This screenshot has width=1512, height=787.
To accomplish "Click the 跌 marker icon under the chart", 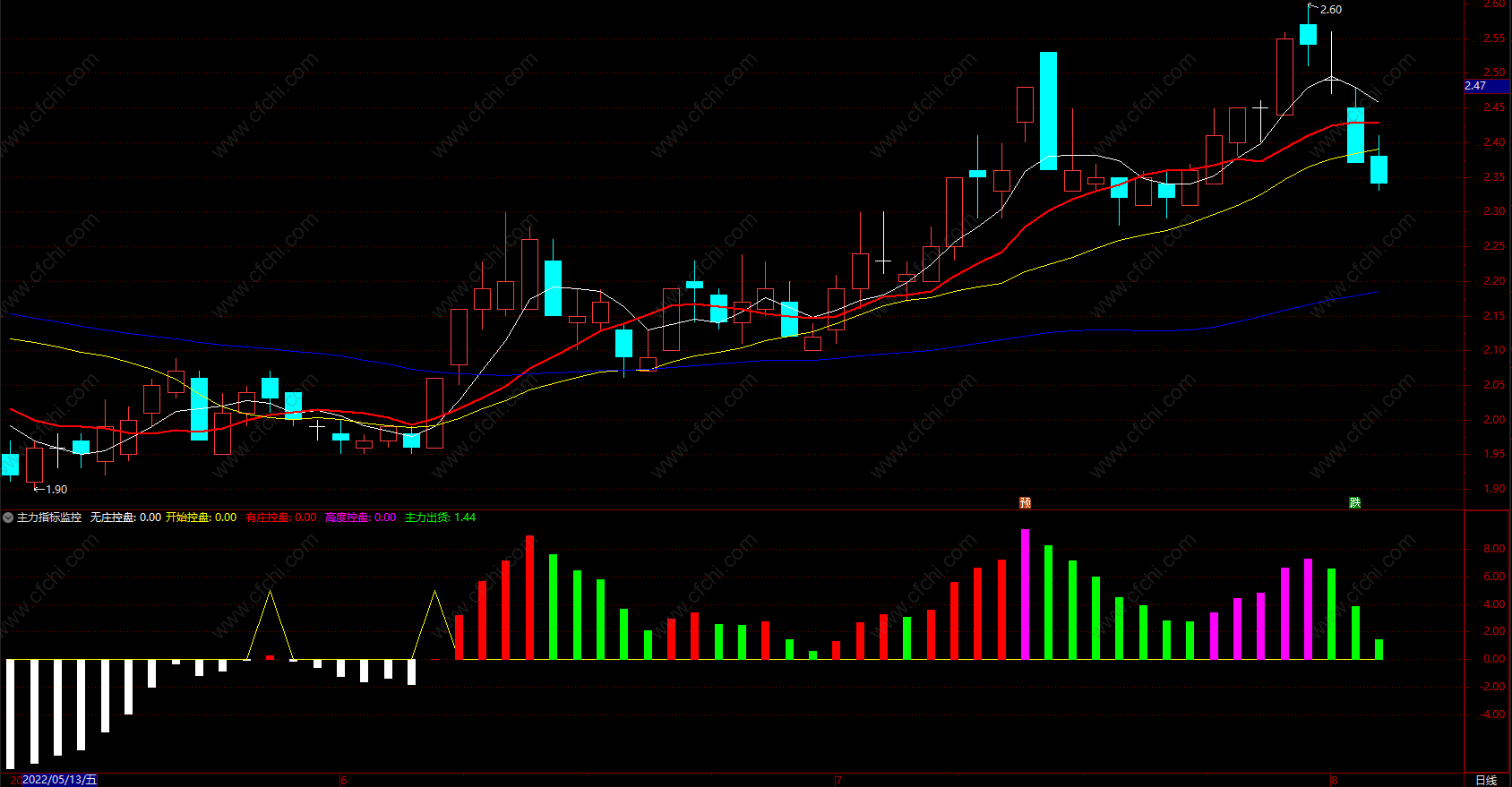I will (x=1355, y=502).
